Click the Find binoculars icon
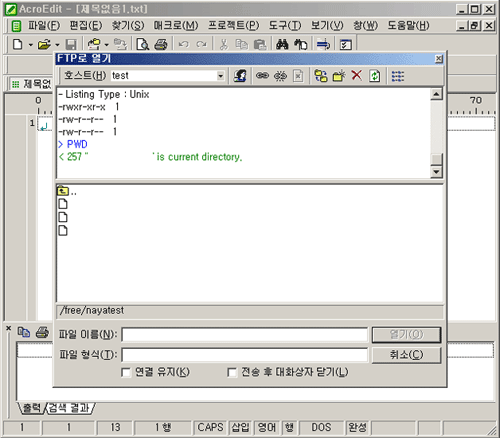The image size is (500, 438). (x=282, y=44)
